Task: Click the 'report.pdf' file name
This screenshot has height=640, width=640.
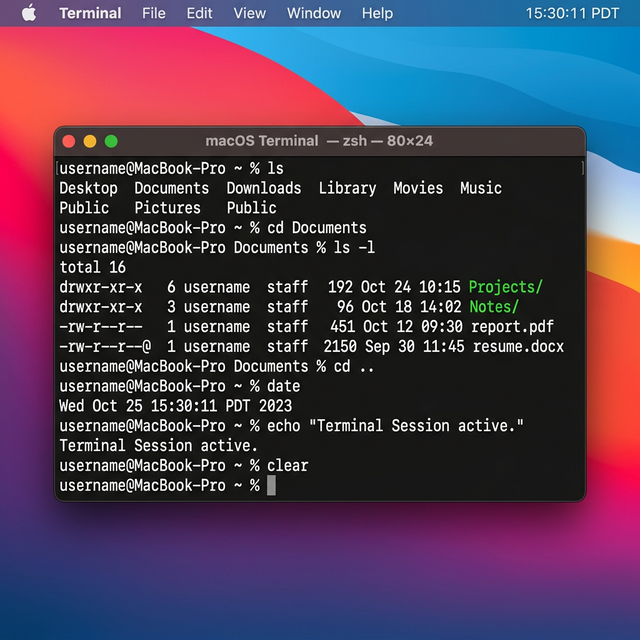Action: [x=512, y=327]
